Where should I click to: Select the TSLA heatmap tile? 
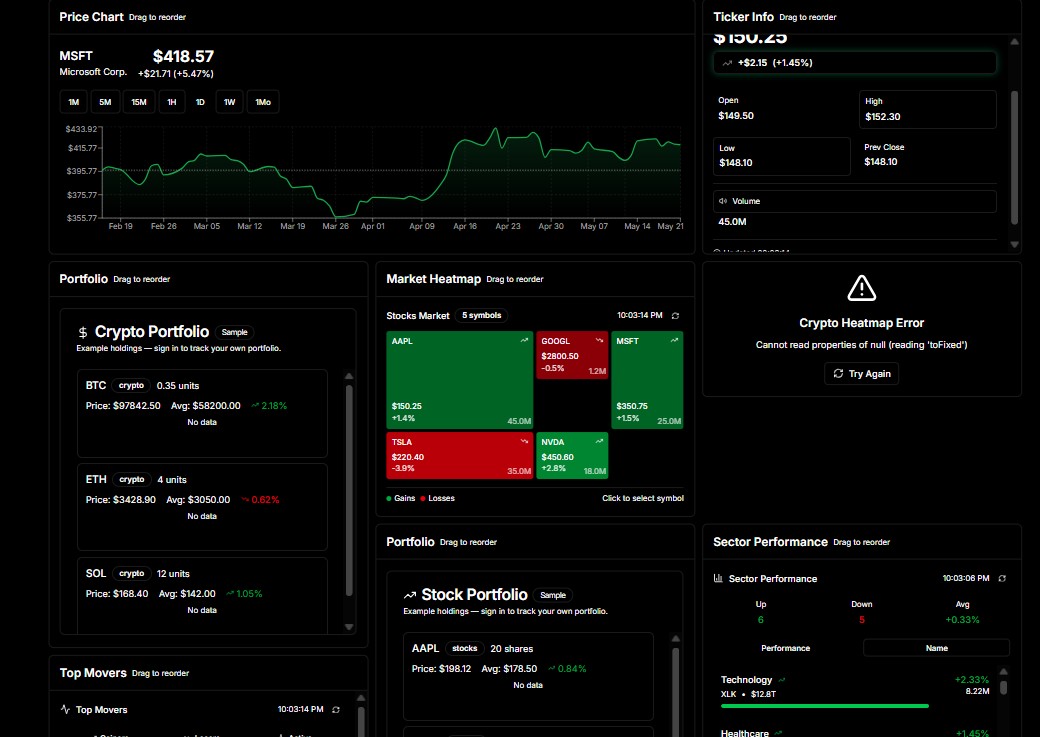pyautogui.click(x=460, y=455)
